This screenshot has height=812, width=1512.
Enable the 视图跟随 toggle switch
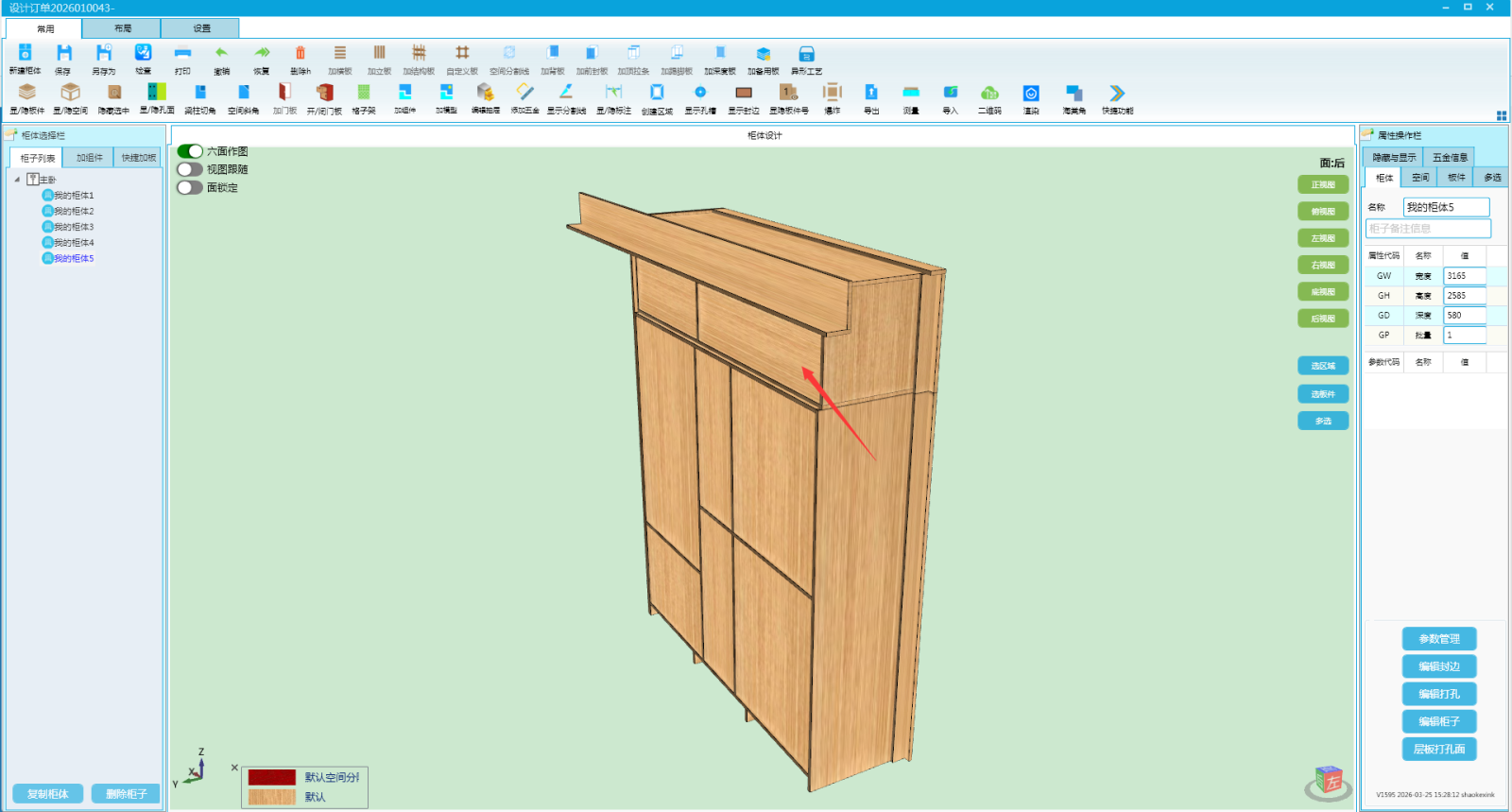(190, 169)
